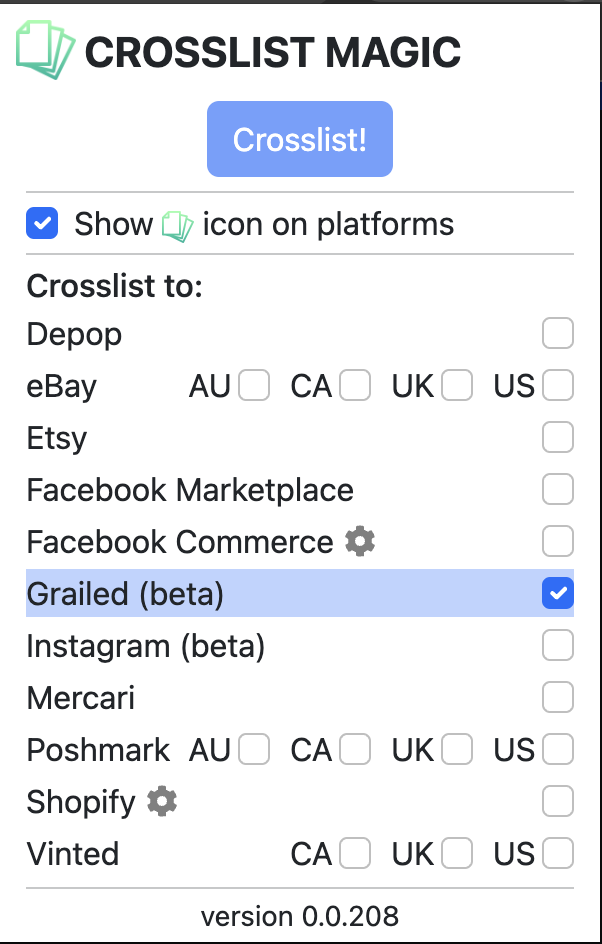Click the Crosslist Magic logo icon
The image size is (602, 944).
(45, 48)
